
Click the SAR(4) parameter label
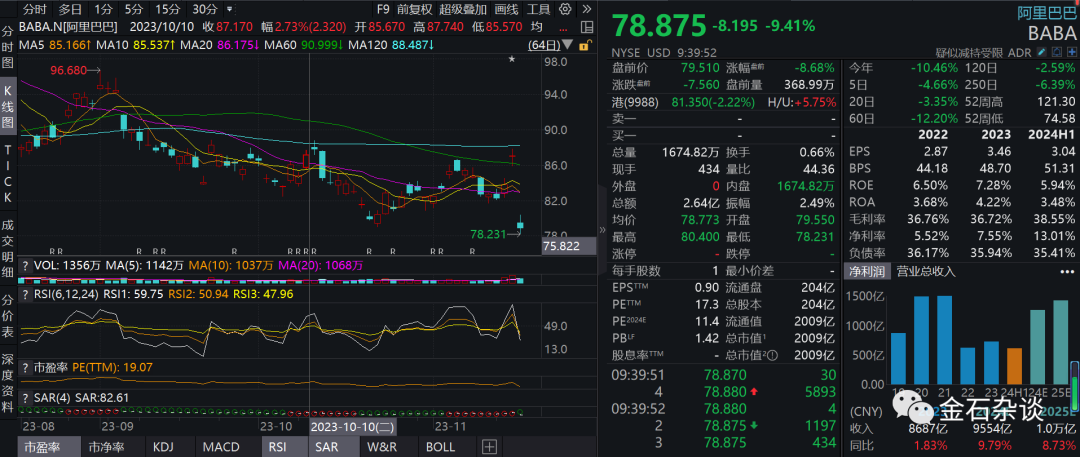click(x=51, y=398)
